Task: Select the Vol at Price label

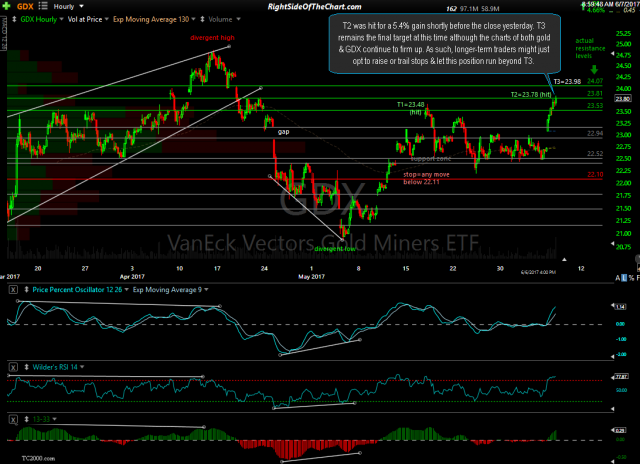Action: pos(85,19)
